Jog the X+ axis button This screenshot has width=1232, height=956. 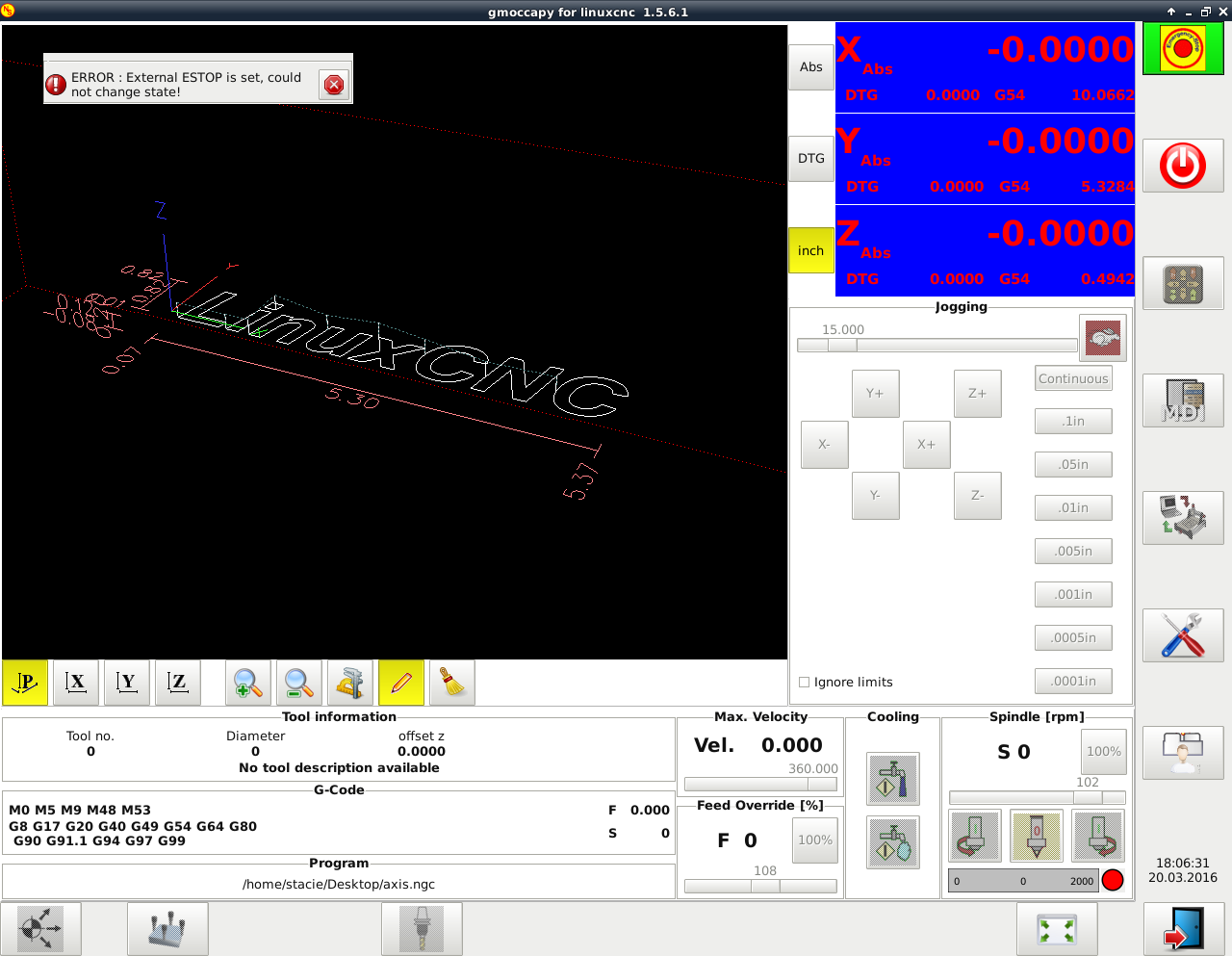(927, 445)
